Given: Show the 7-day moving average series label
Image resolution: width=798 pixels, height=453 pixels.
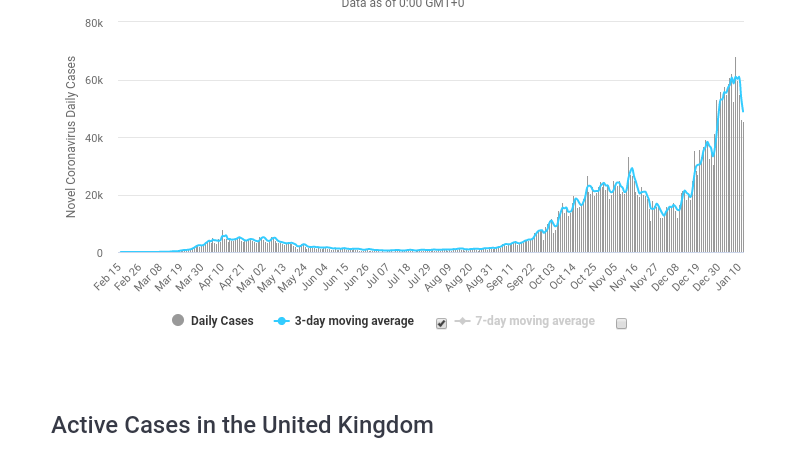Looking at the screenshot, I should point(534,321).
